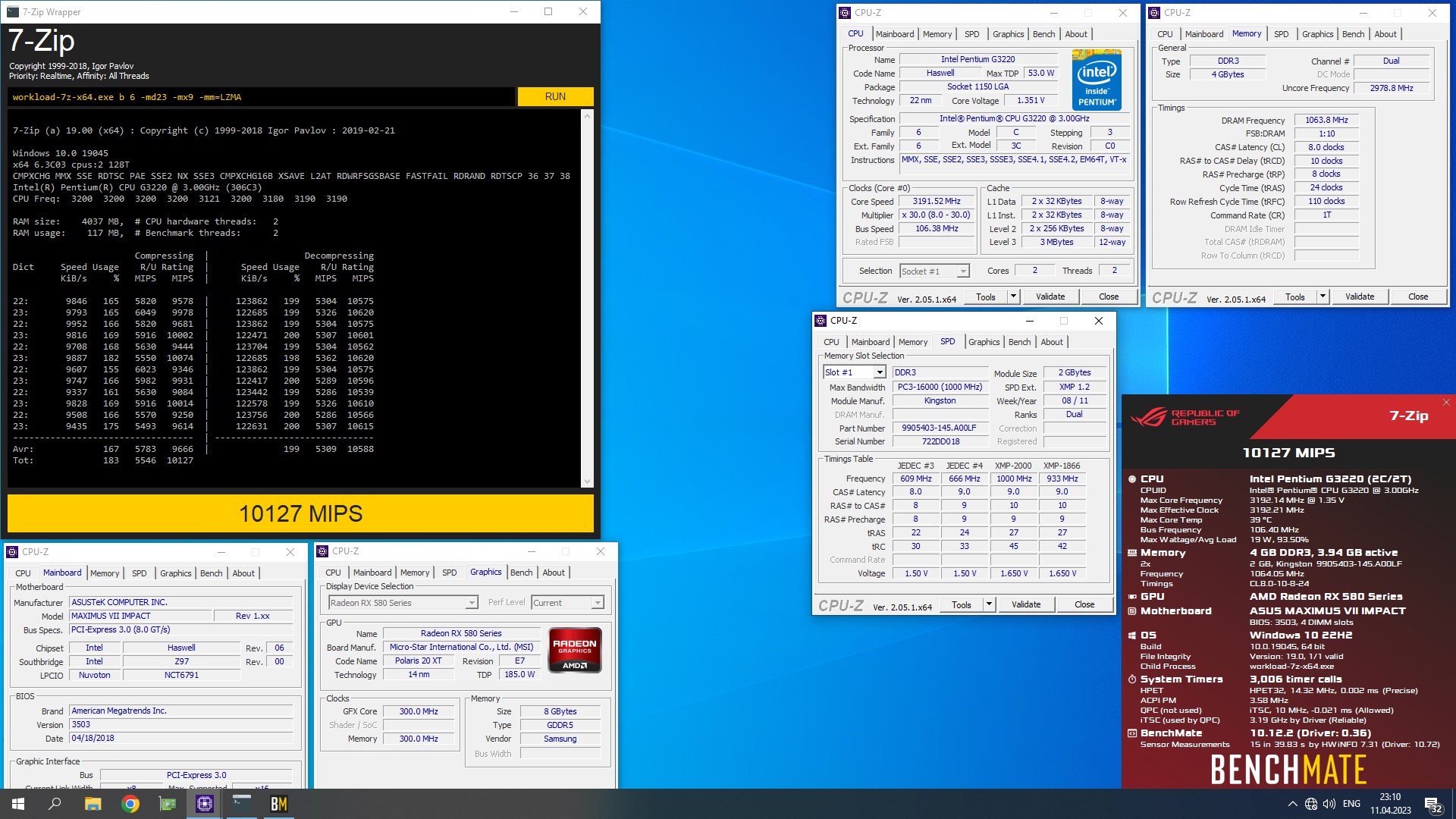Select the XMP 1.2 SPD Ext. field
This screenshot has height=819, width=1456.
(x=1074, y=387)
